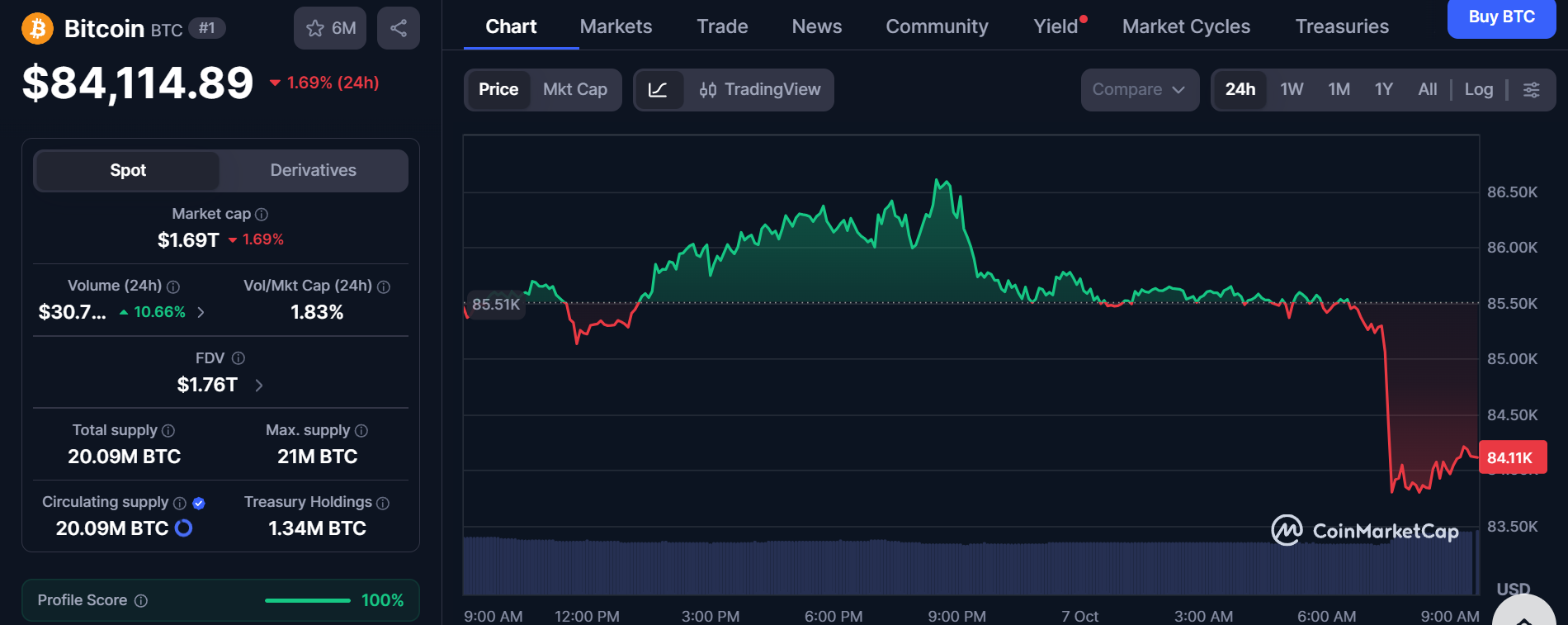Click Total supply info icon
Image resolution: width=1568 pixels, height=625 pixels.
click(168, 431)
